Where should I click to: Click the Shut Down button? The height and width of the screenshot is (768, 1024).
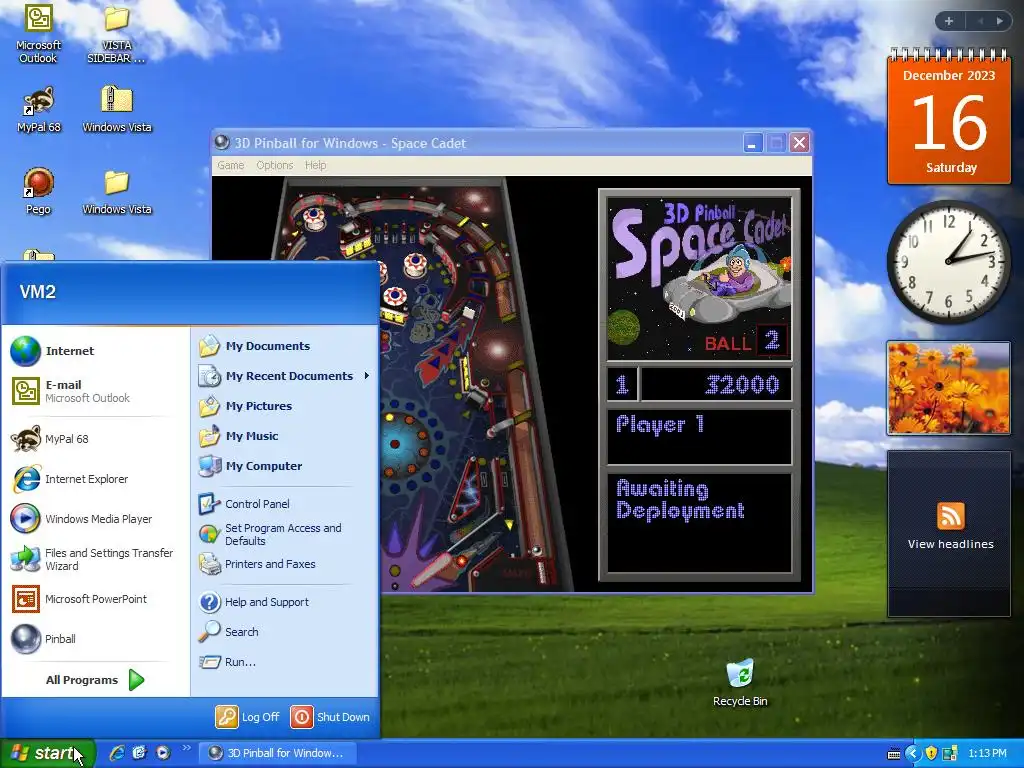(330, 717)
